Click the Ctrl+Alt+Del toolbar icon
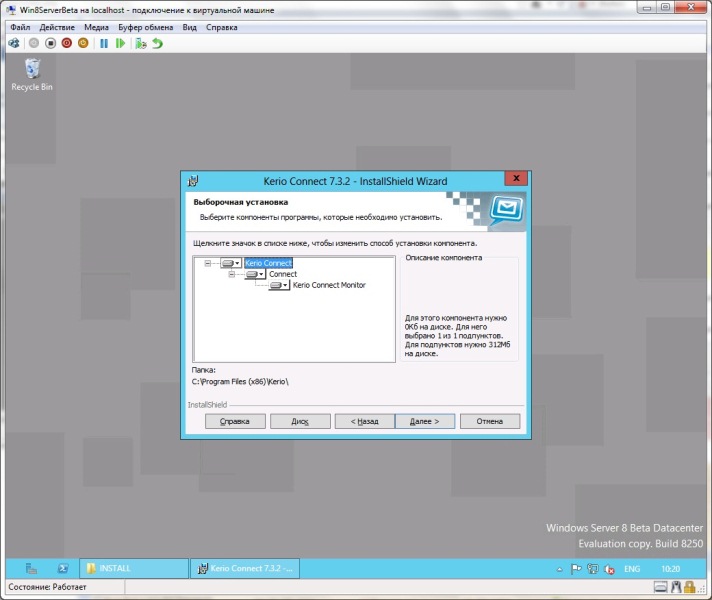The image size is (712, 600). (14, 43)
